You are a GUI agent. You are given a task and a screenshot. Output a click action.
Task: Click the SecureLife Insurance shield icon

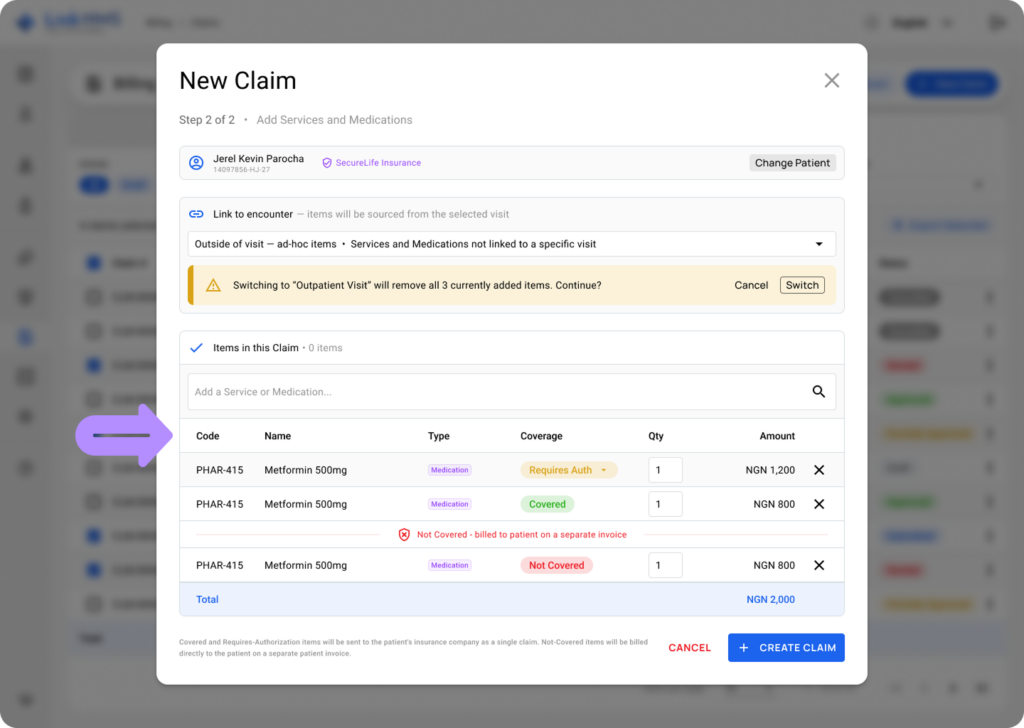tap(327, 163)
